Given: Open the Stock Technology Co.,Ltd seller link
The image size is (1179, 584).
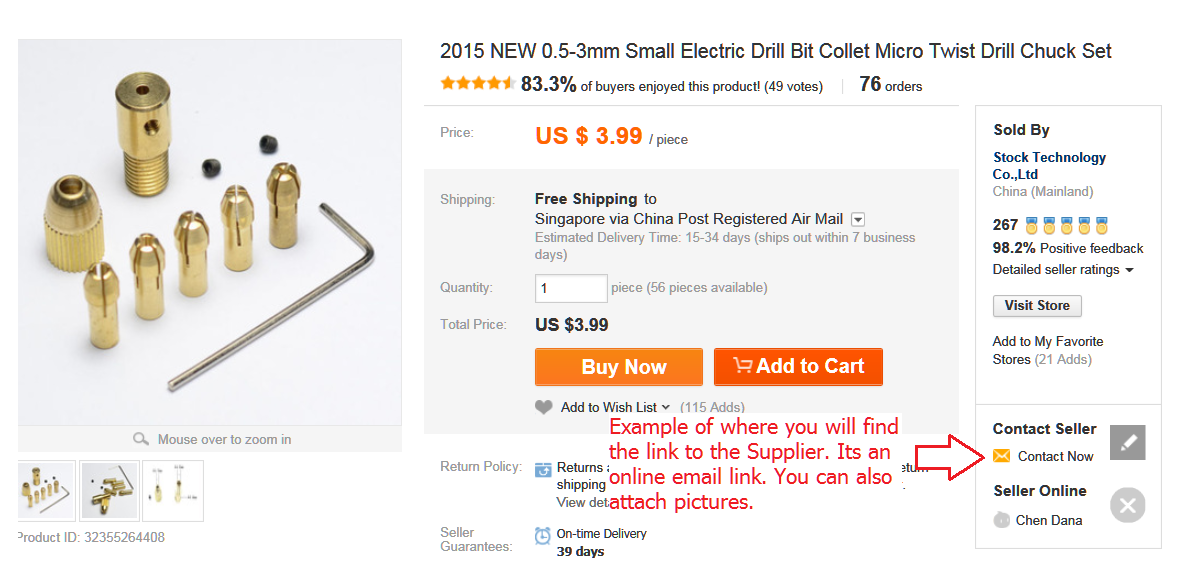Looking at the screenshot, I should click(x=1049, y=157).
